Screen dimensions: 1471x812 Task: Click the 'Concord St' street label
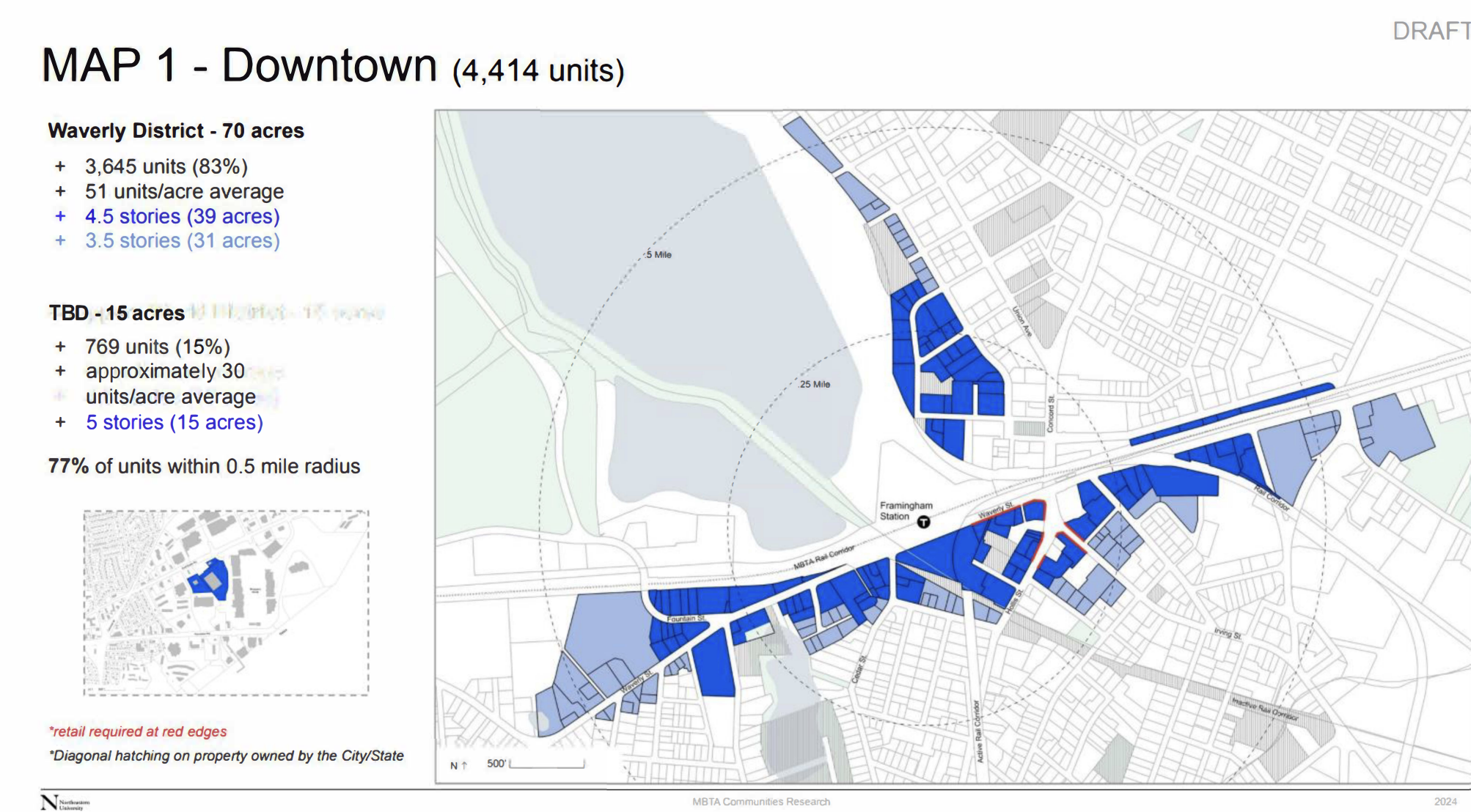point(1050,414)
